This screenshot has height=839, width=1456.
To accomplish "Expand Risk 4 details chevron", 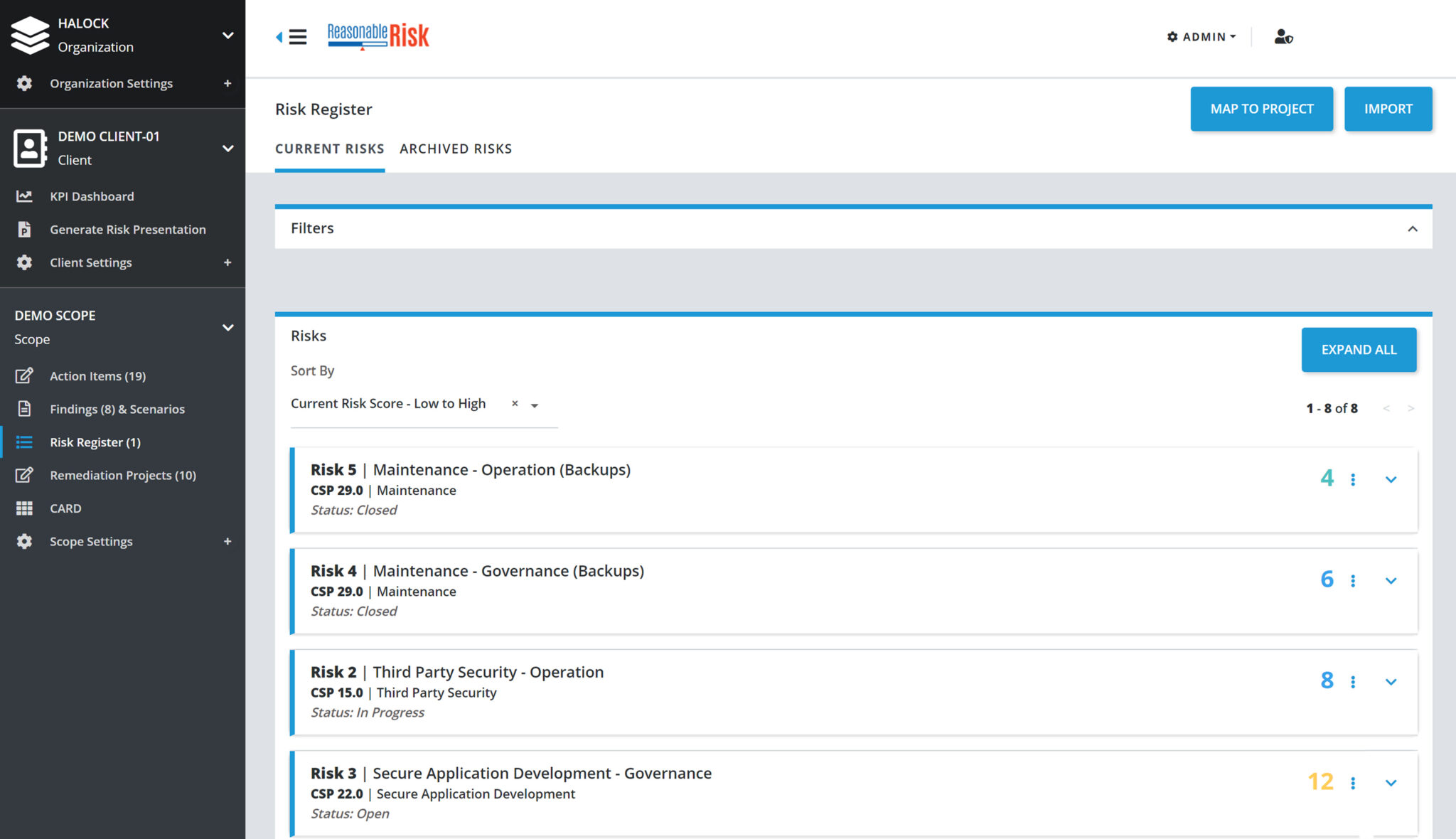I will (1391, 581).
